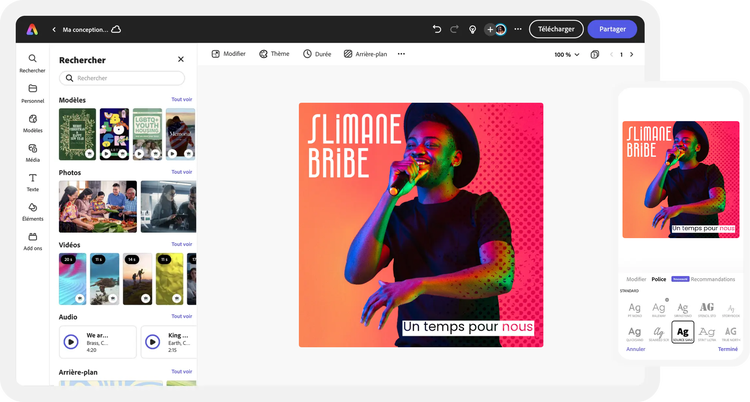
Task: Select the sea turtle video thumbnail
Action: pos(105,279)
